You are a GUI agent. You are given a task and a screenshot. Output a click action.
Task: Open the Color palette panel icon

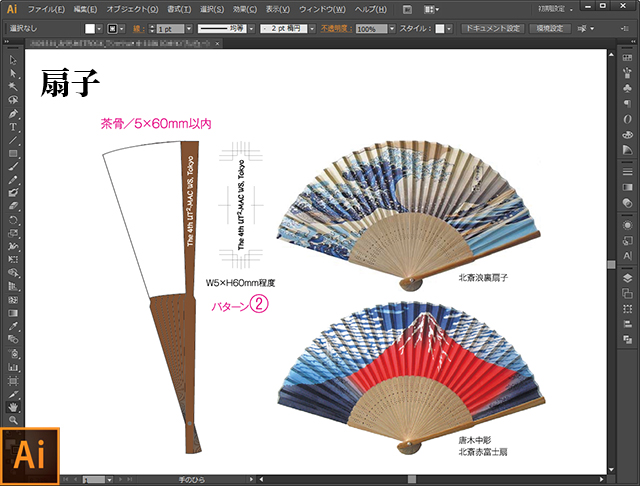click(627, 134)
